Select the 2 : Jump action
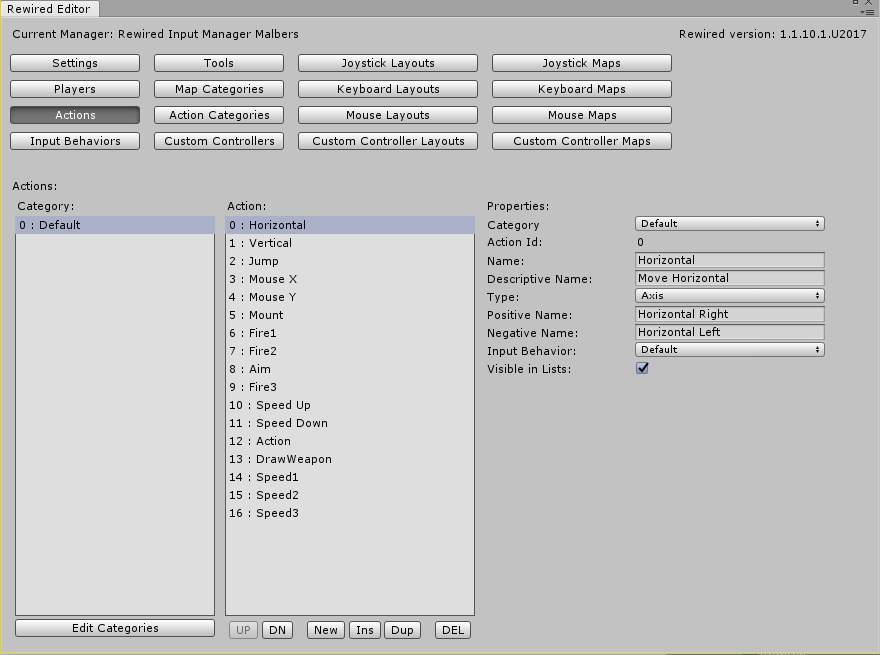This screenshot has width=880, height=655. pos(350,261)
